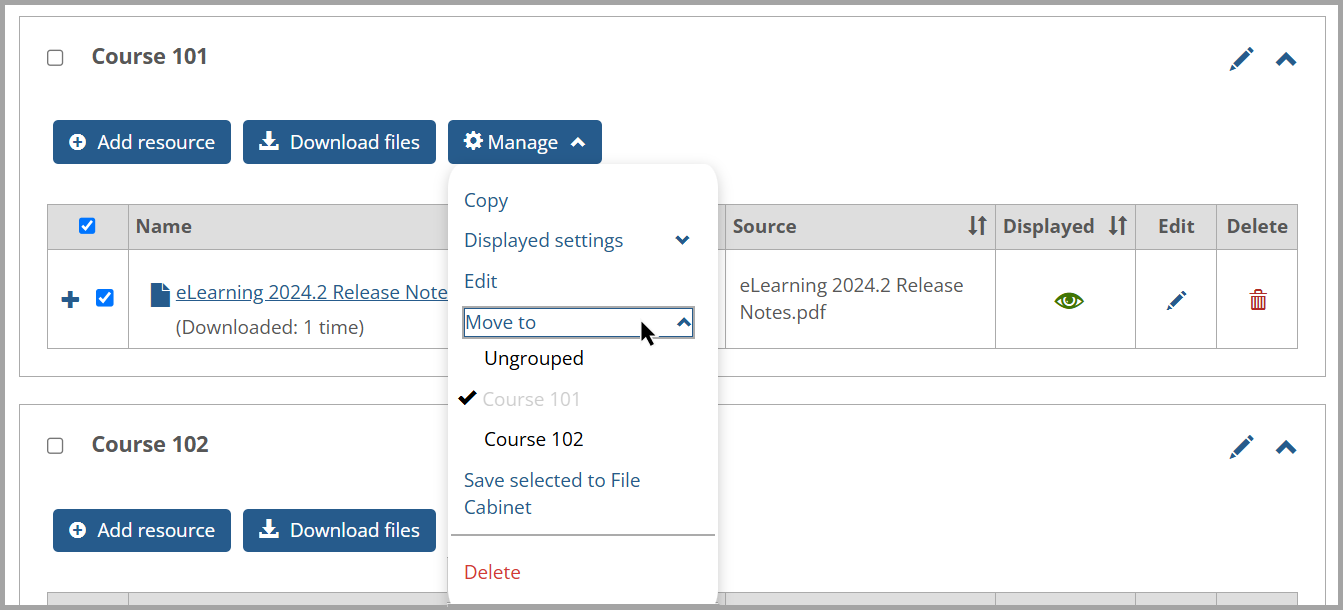Close the Manage dropdown
The image size is (1343, 610).
coord(524,141)
